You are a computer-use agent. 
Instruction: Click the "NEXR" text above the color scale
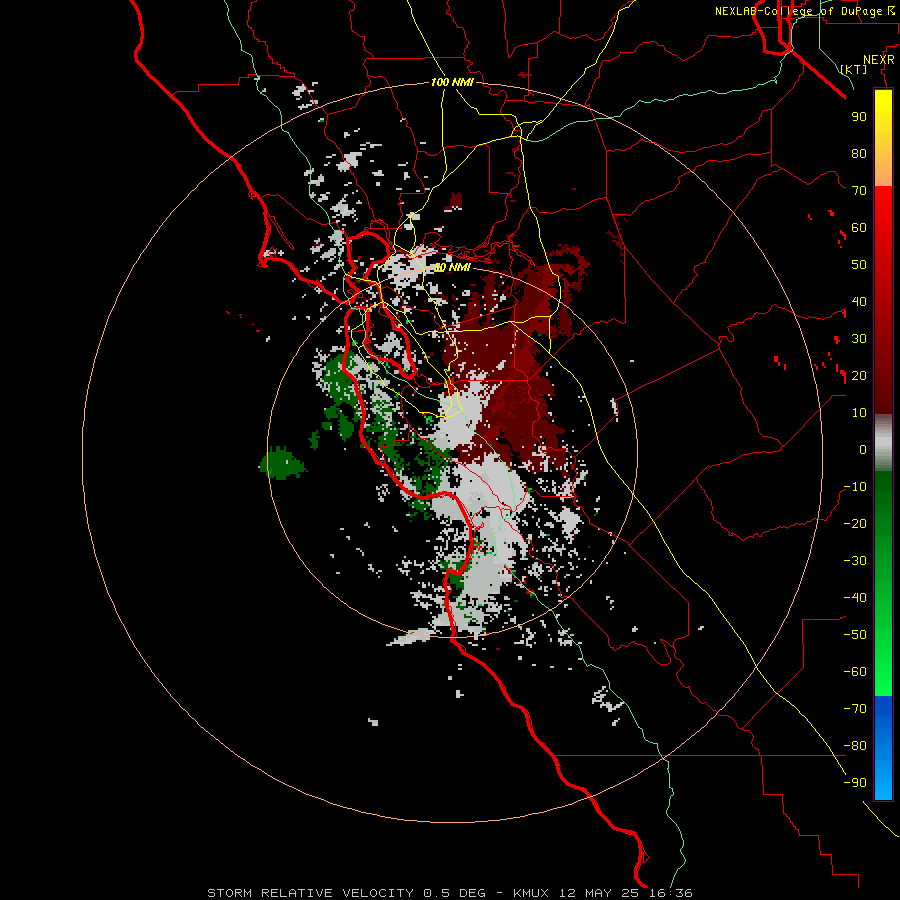point(879,59)
